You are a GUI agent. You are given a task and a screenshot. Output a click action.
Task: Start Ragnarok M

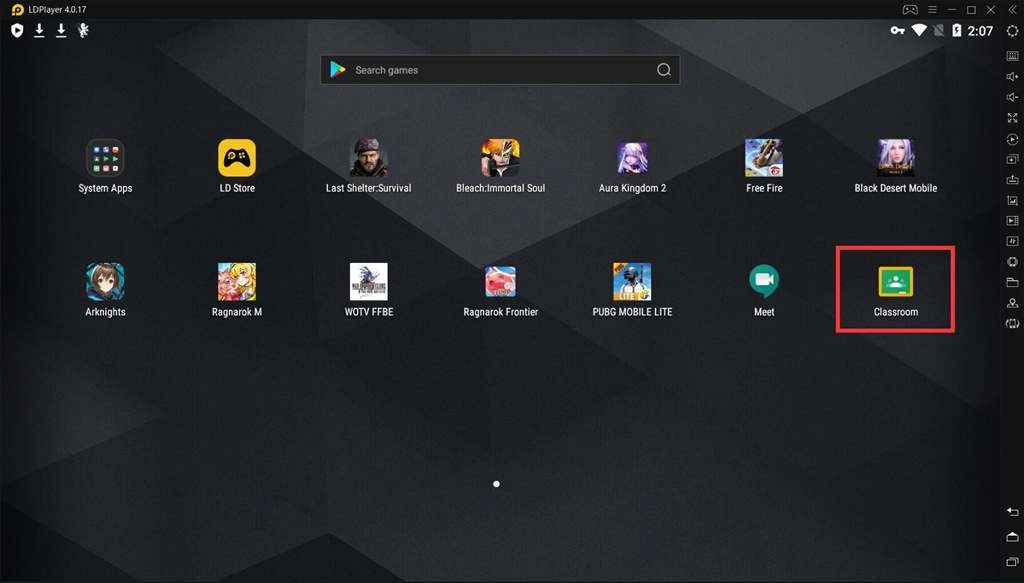[237, 281]
